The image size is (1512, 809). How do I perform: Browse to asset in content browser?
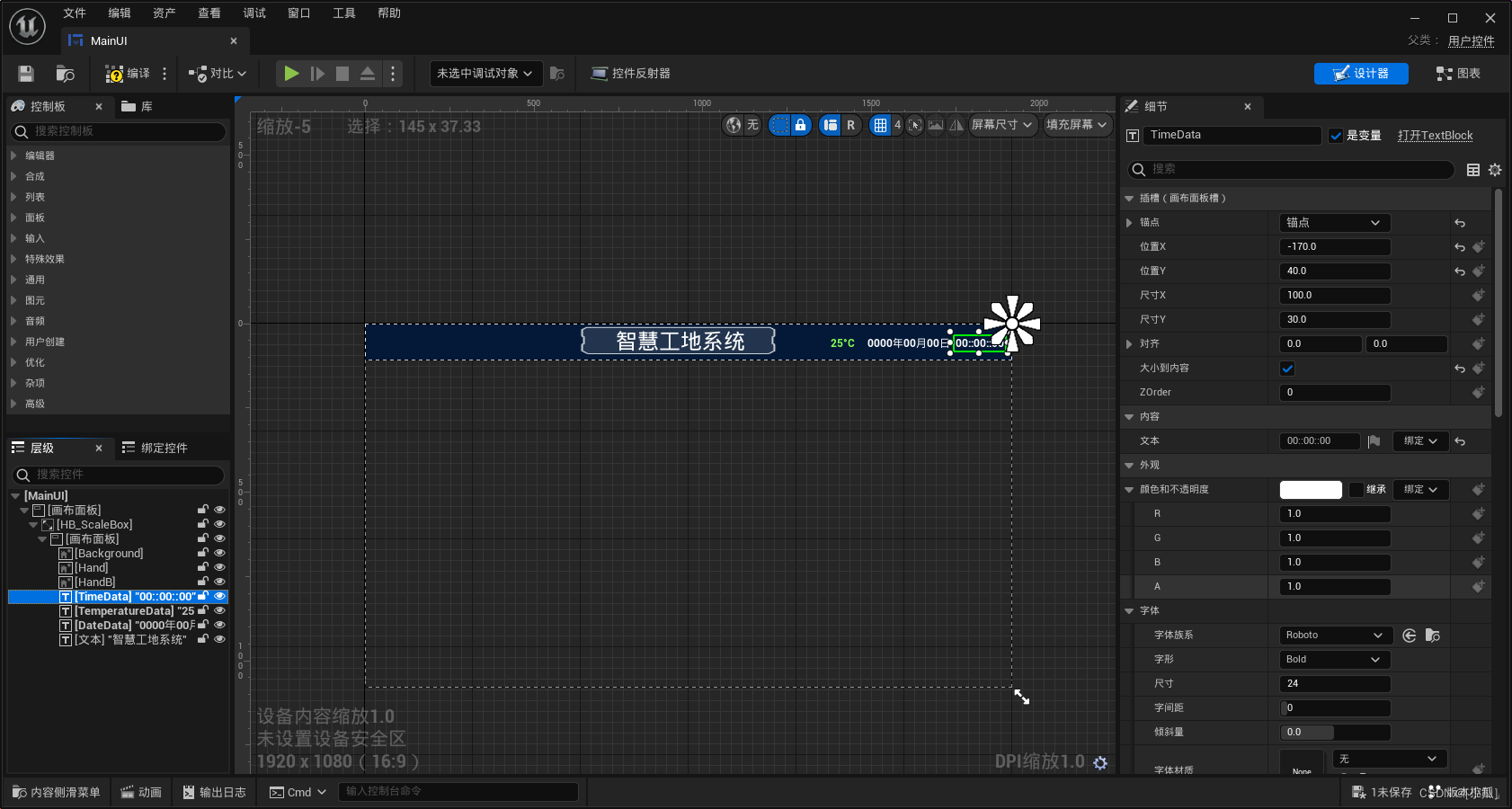[x=65, y=74]
